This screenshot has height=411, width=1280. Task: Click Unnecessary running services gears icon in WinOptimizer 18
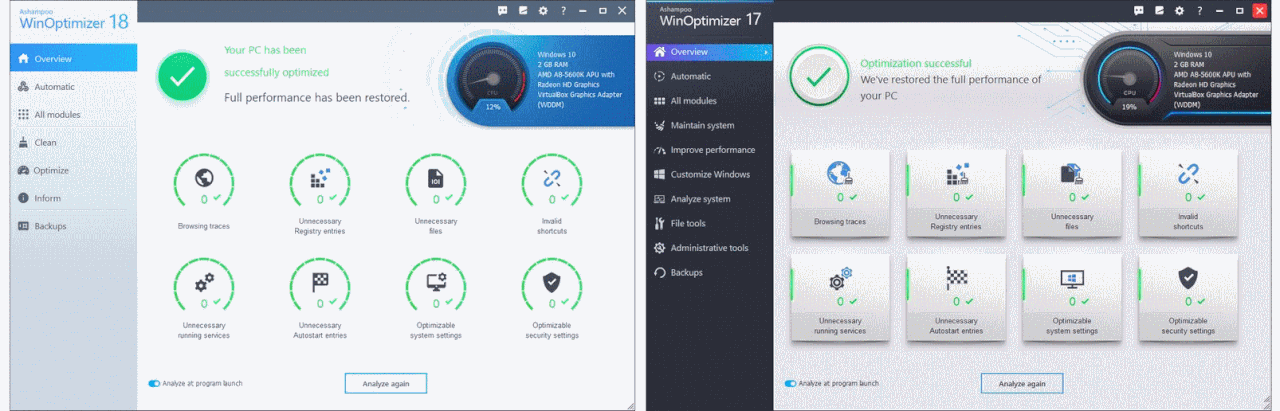coord(204,282)
